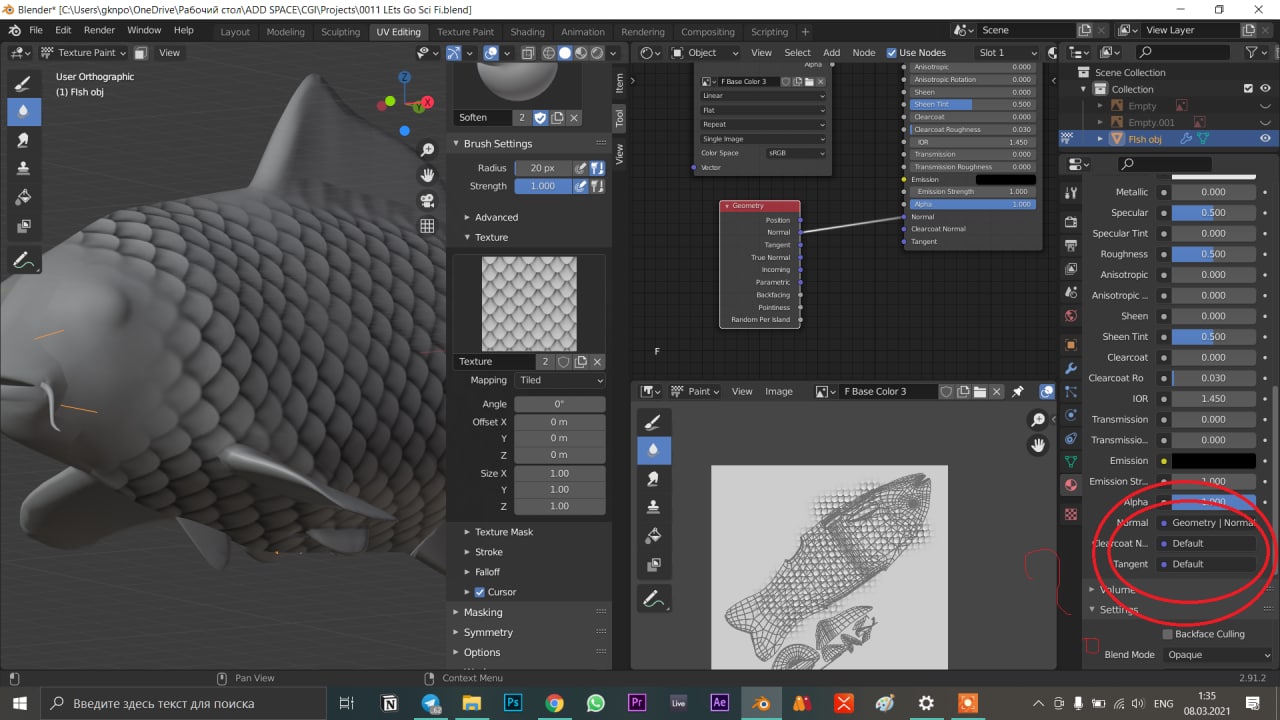
Task: Open the Texture checker properties tab
Action: coord(1071,514)
